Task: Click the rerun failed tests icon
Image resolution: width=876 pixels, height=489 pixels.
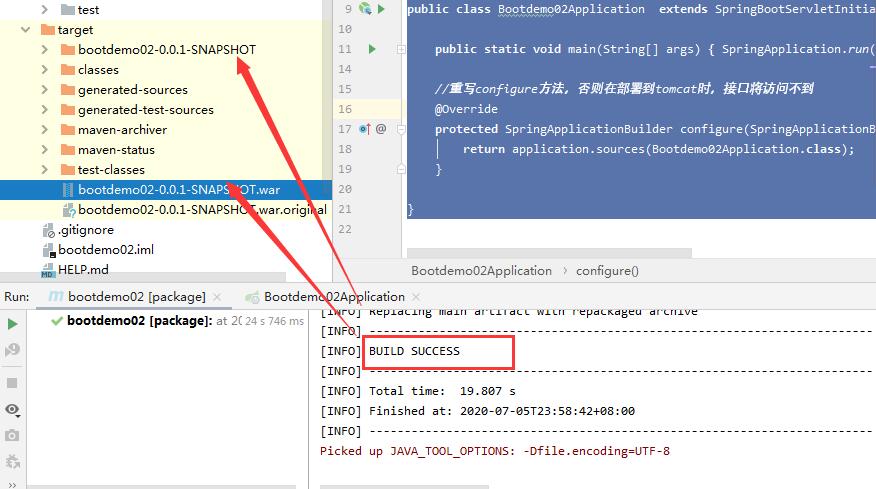Action: (12, 350)
